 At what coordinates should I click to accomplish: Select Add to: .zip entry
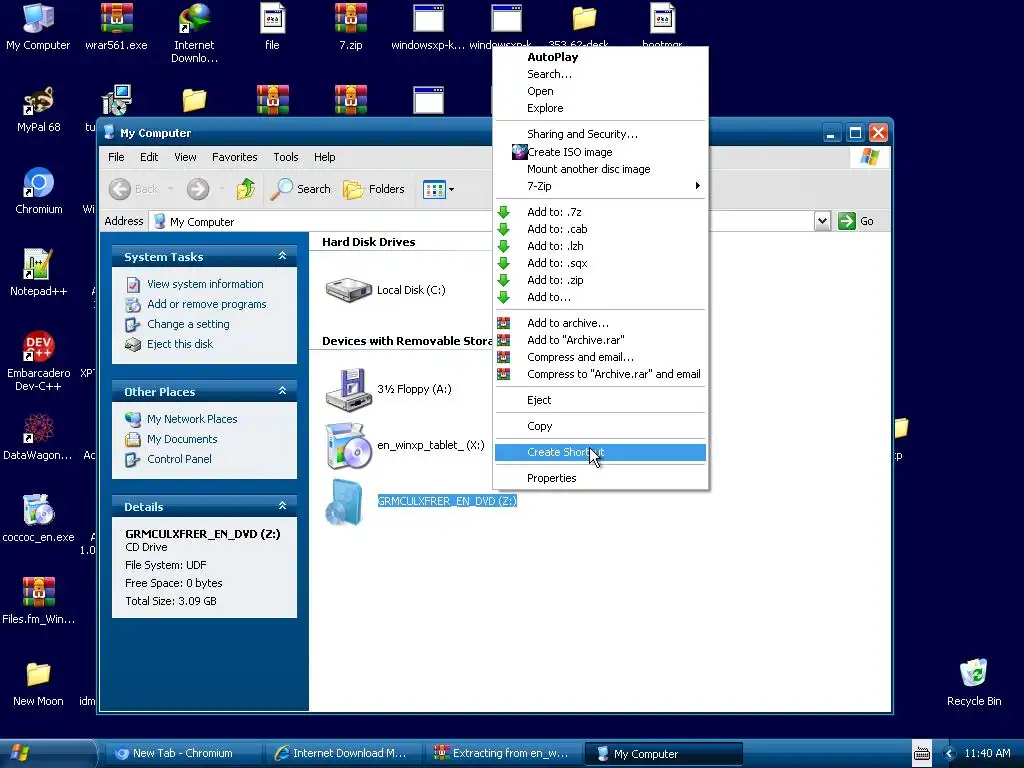[x=600, y=280]
